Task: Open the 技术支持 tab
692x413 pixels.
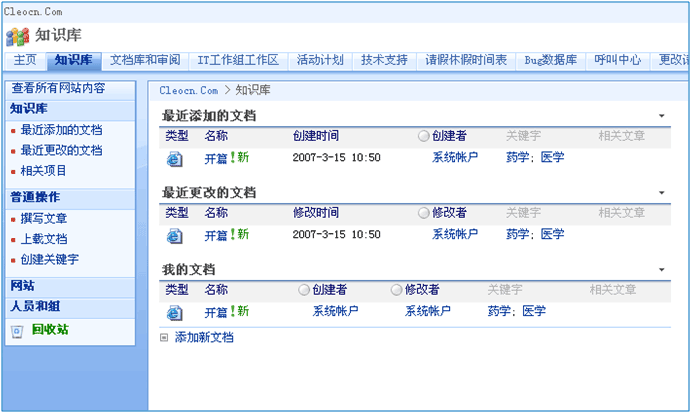Action: pos(384,60)
